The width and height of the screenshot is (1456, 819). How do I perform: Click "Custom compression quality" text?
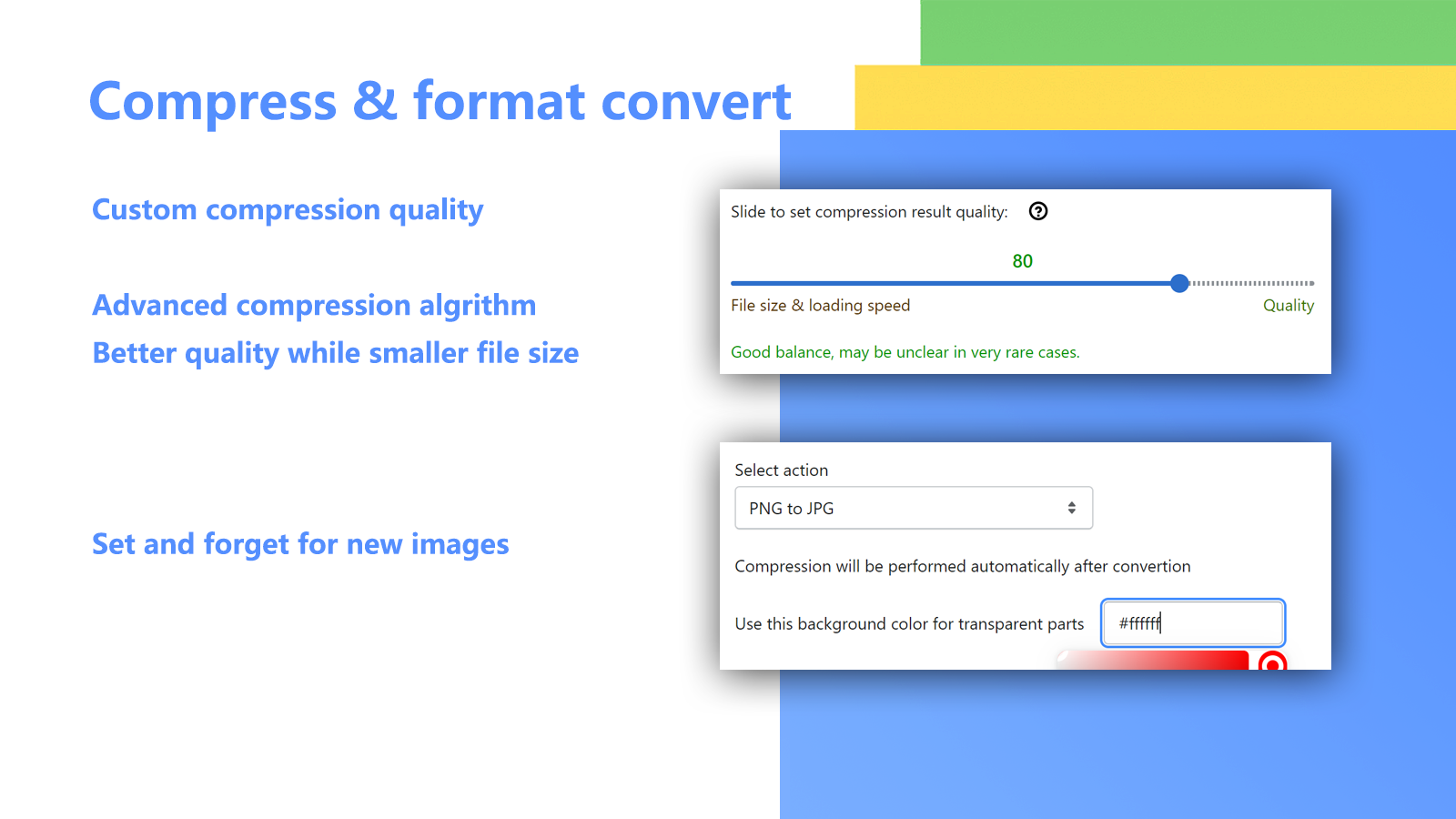[x=288, y=210]
